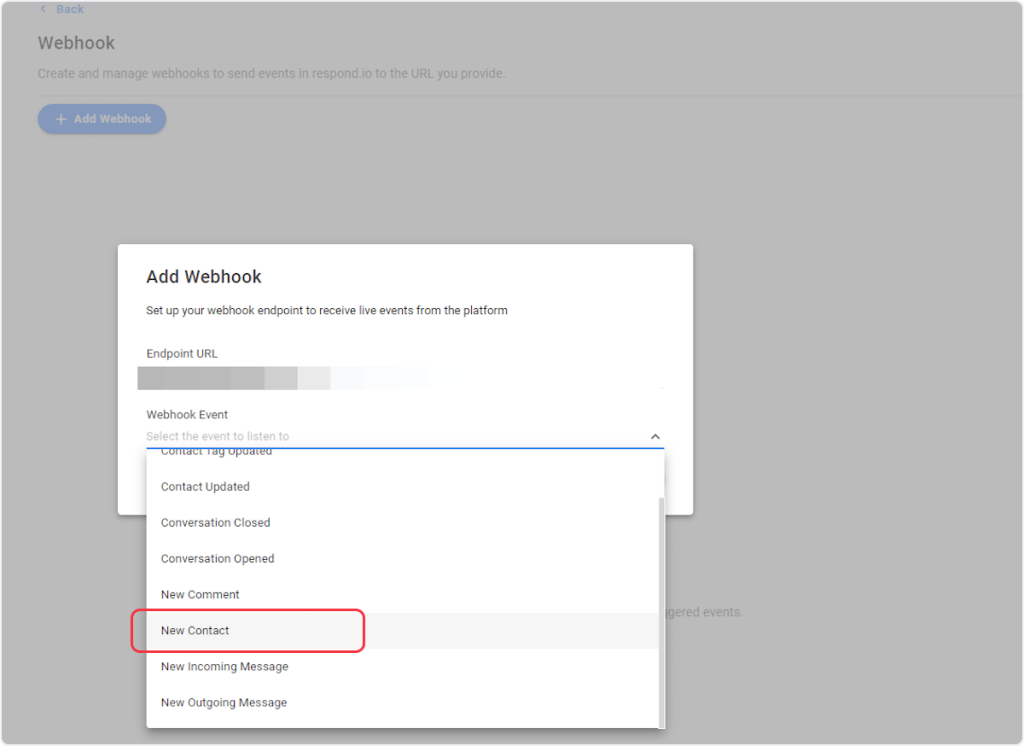Viewport: 1024px width, 746px height.
Task: Click the Back chevron arrow icon
Action: (x=43, y=9)
